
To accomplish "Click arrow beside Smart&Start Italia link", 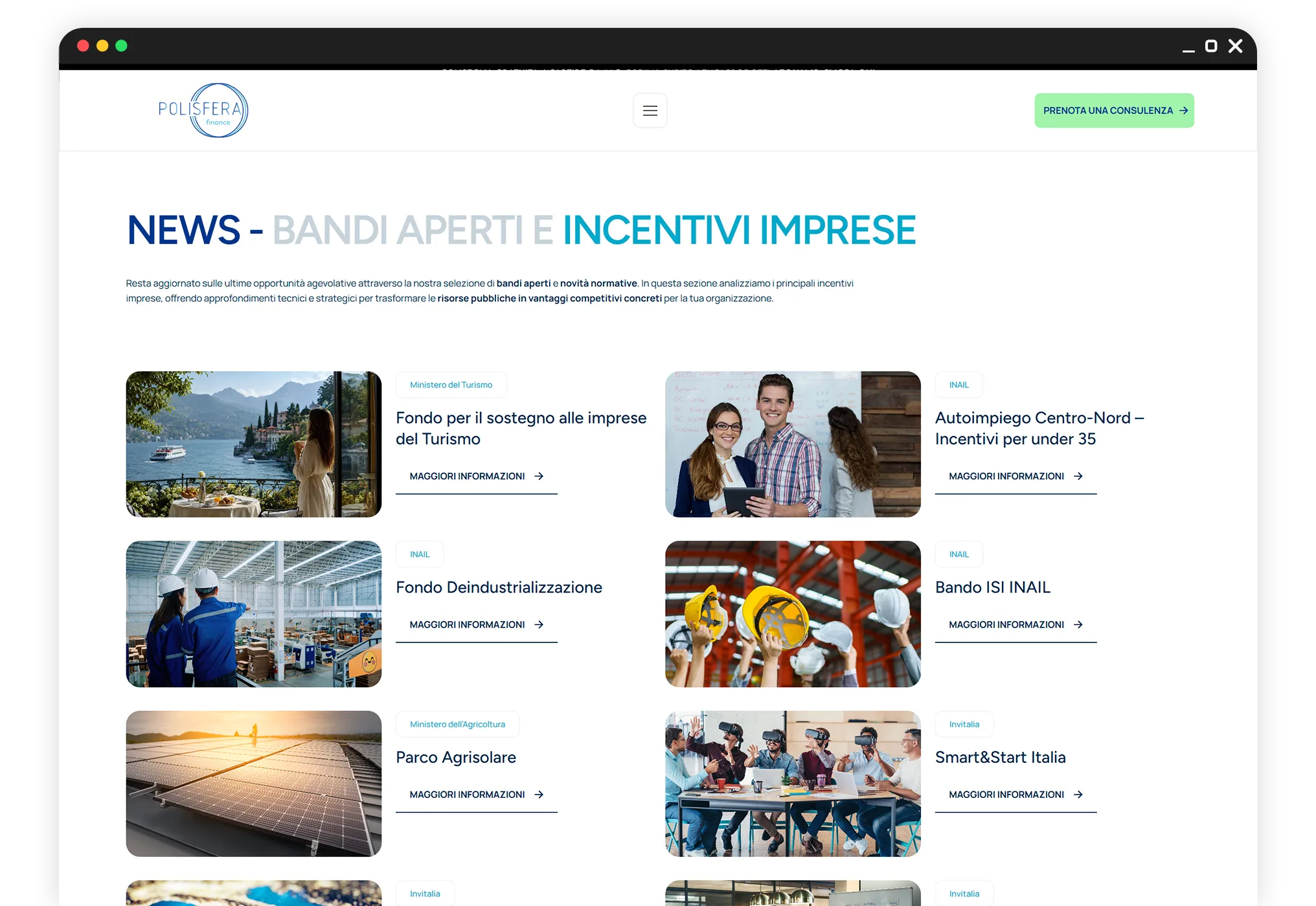I will [1078, 795].
